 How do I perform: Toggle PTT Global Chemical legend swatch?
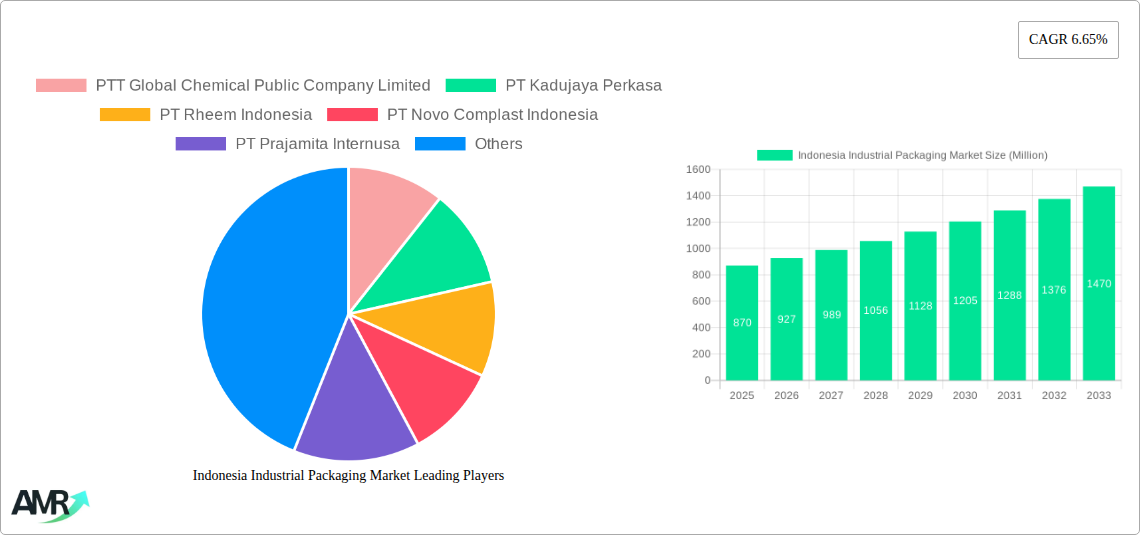click(61, 86)
